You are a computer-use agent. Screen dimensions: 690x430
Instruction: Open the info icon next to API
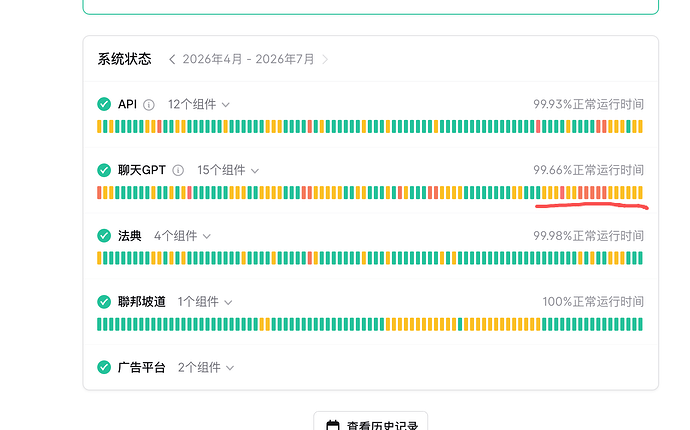coord(149,105)
